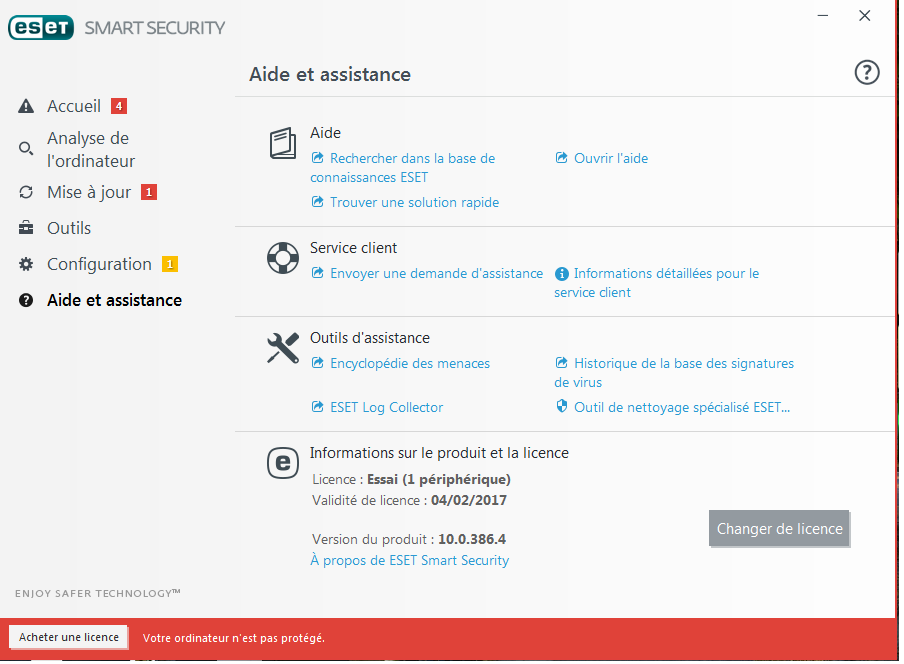Screen dimensions: 904x664
Task: Click Acheter une licence button
Action: 69,637
